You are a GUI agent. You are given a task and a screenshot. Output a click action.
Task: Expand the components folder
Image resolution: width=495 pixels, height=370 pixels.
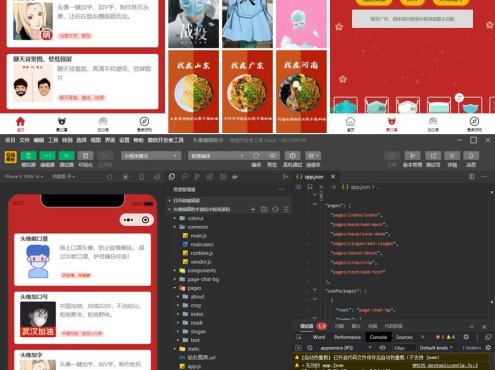click(x=202, y=271)
